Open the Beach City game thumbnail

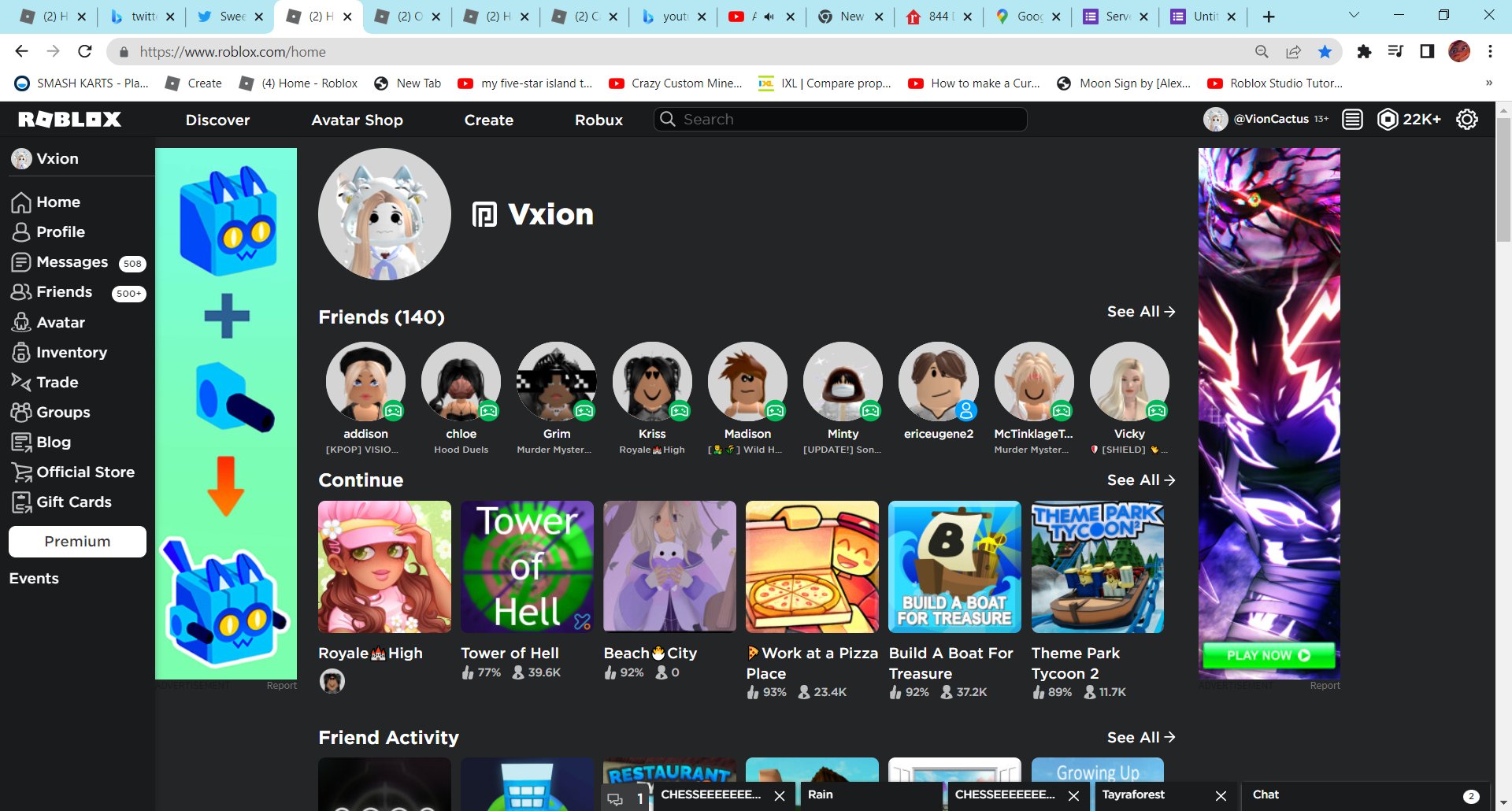669,567
